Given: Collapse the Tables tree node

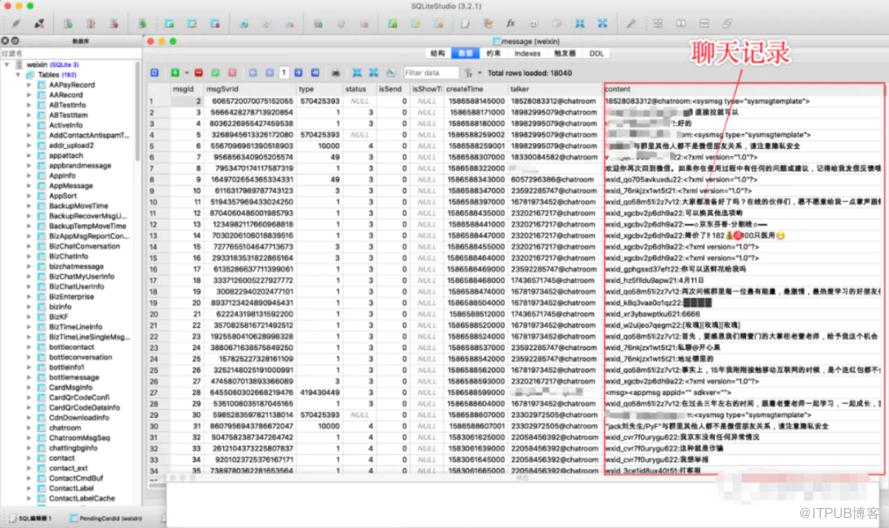Looking at the screenshot, I should [18, 75].
